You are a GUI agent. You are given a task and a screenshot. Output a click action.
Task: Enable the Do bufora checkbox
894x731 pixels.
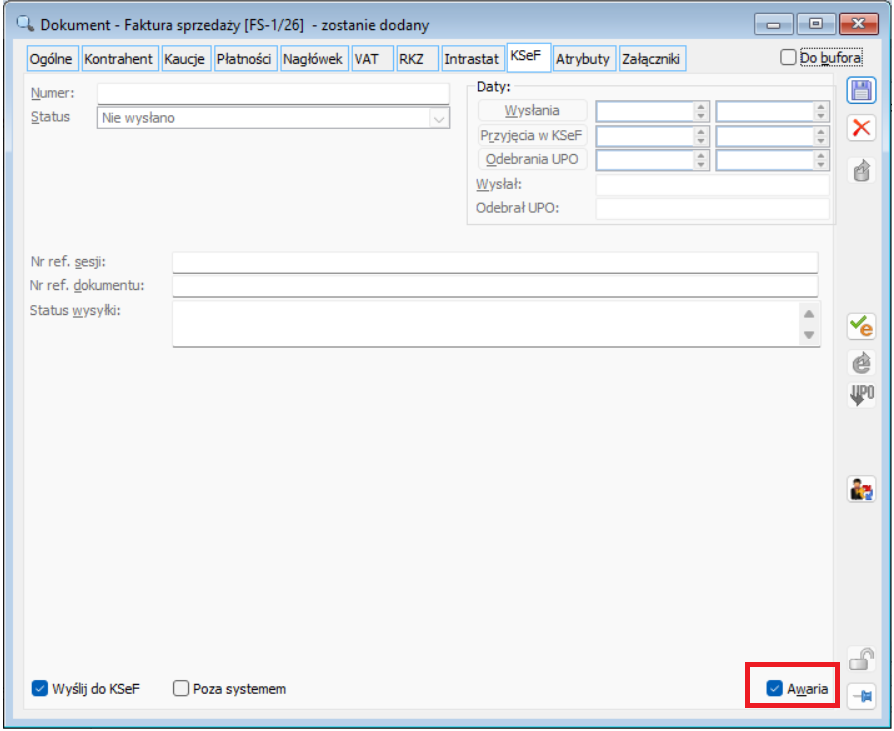click(x=788, y=58)
